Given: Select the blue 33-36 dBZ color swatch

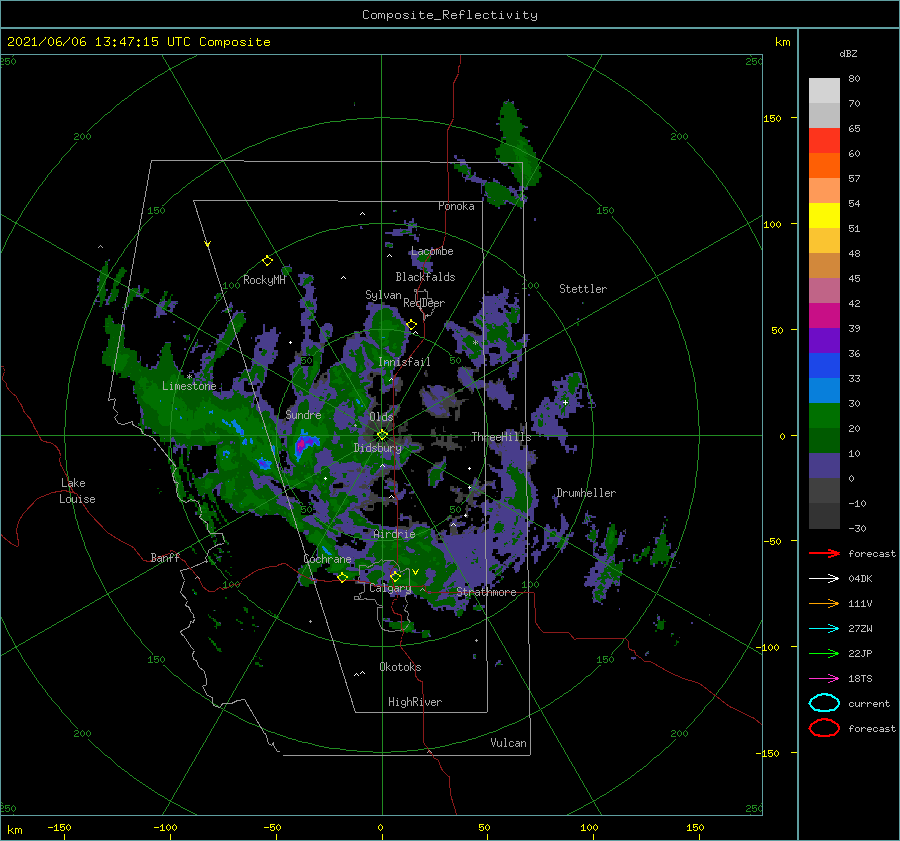Looking at the screenshot, I should pyautogui.click(x=824, y=366).
